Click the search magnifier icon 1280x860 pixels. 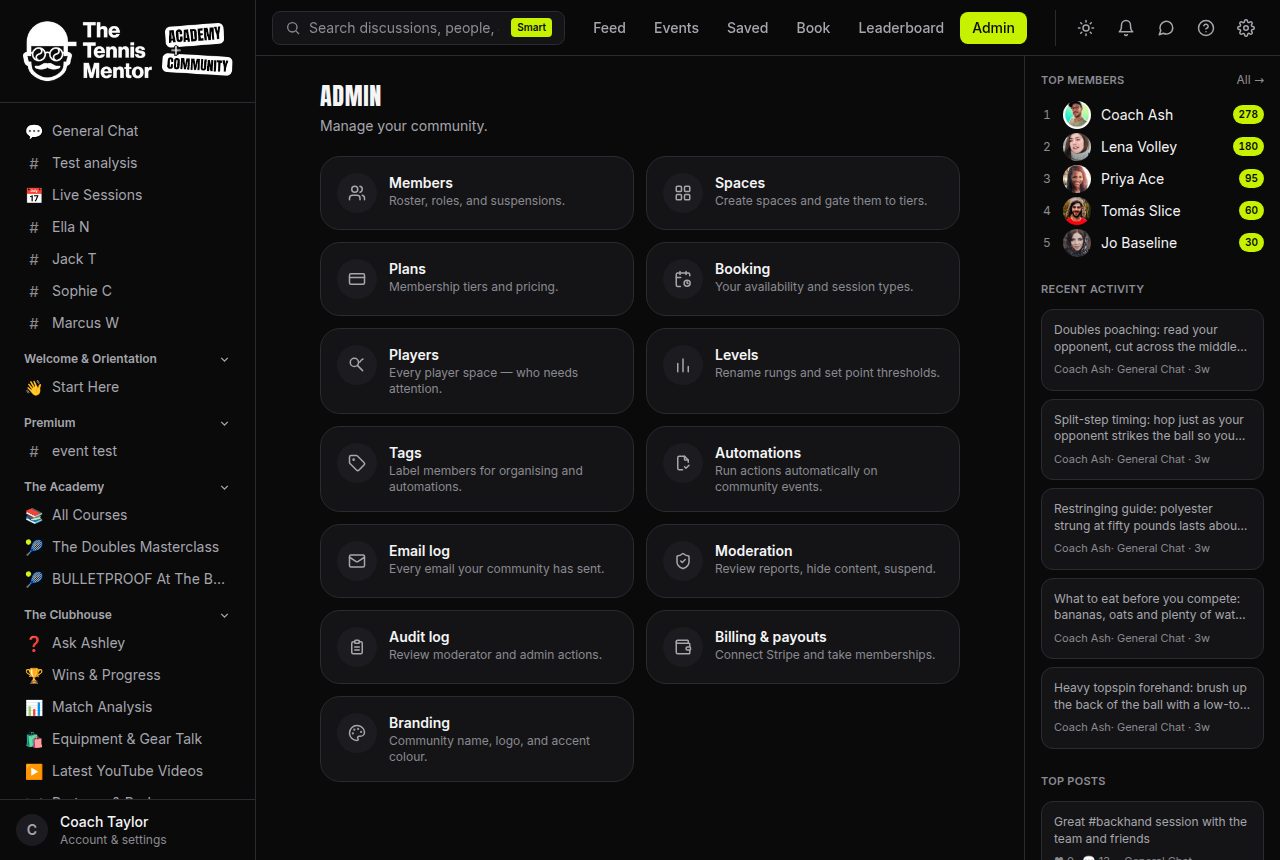coord(293,28)
